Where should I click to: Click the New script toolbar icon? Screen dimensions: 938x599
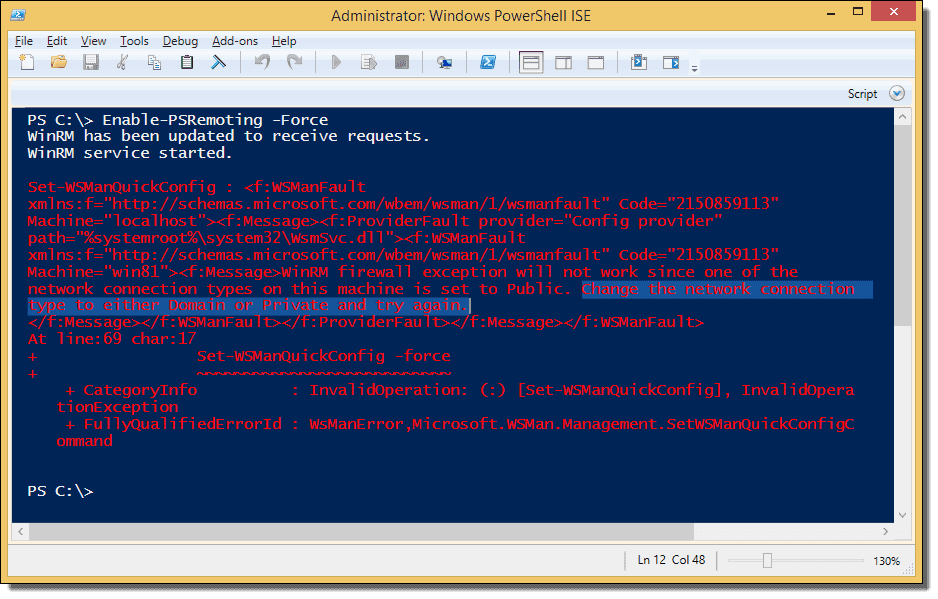point(27,62)
